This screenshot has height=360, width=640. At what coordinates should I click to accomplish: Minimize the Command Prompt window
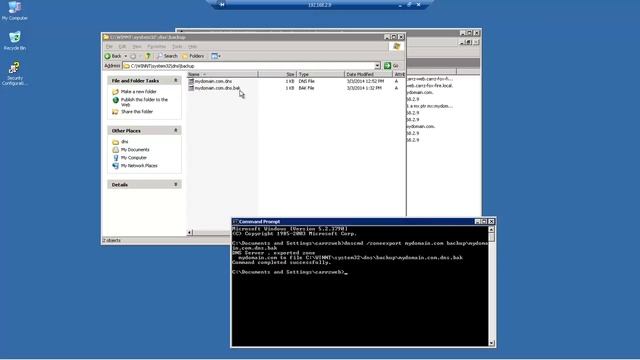click(x=478, y=221)
